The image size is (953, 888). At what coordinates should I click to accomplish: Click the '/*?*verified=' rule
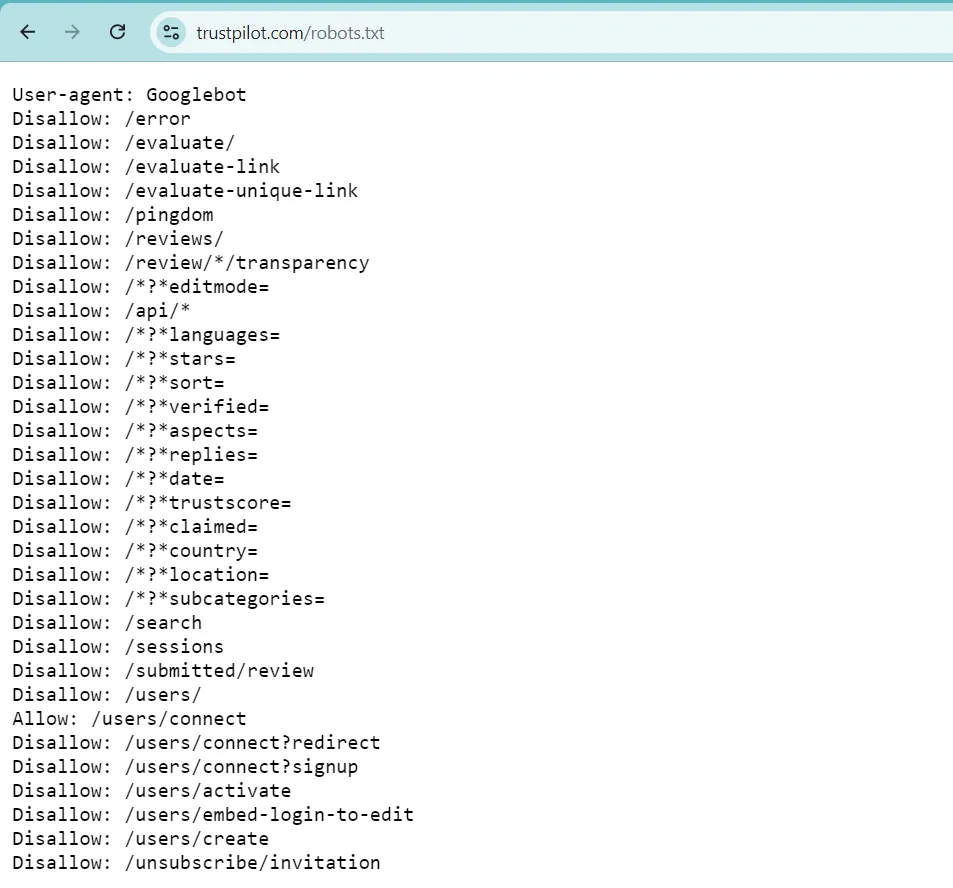click(196, 407)
